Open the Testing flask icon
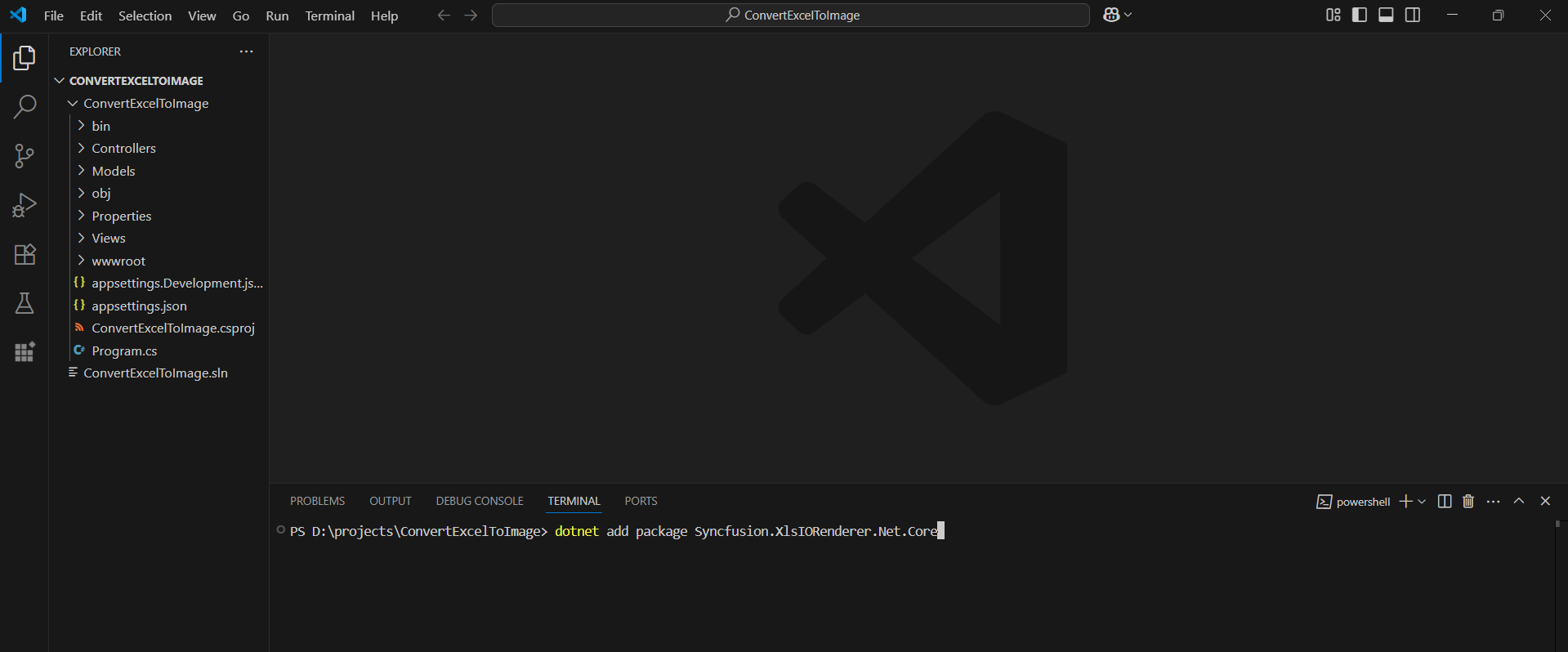Screen dimensions: 1568x652 pyautogui.click(x=25, y=303)
